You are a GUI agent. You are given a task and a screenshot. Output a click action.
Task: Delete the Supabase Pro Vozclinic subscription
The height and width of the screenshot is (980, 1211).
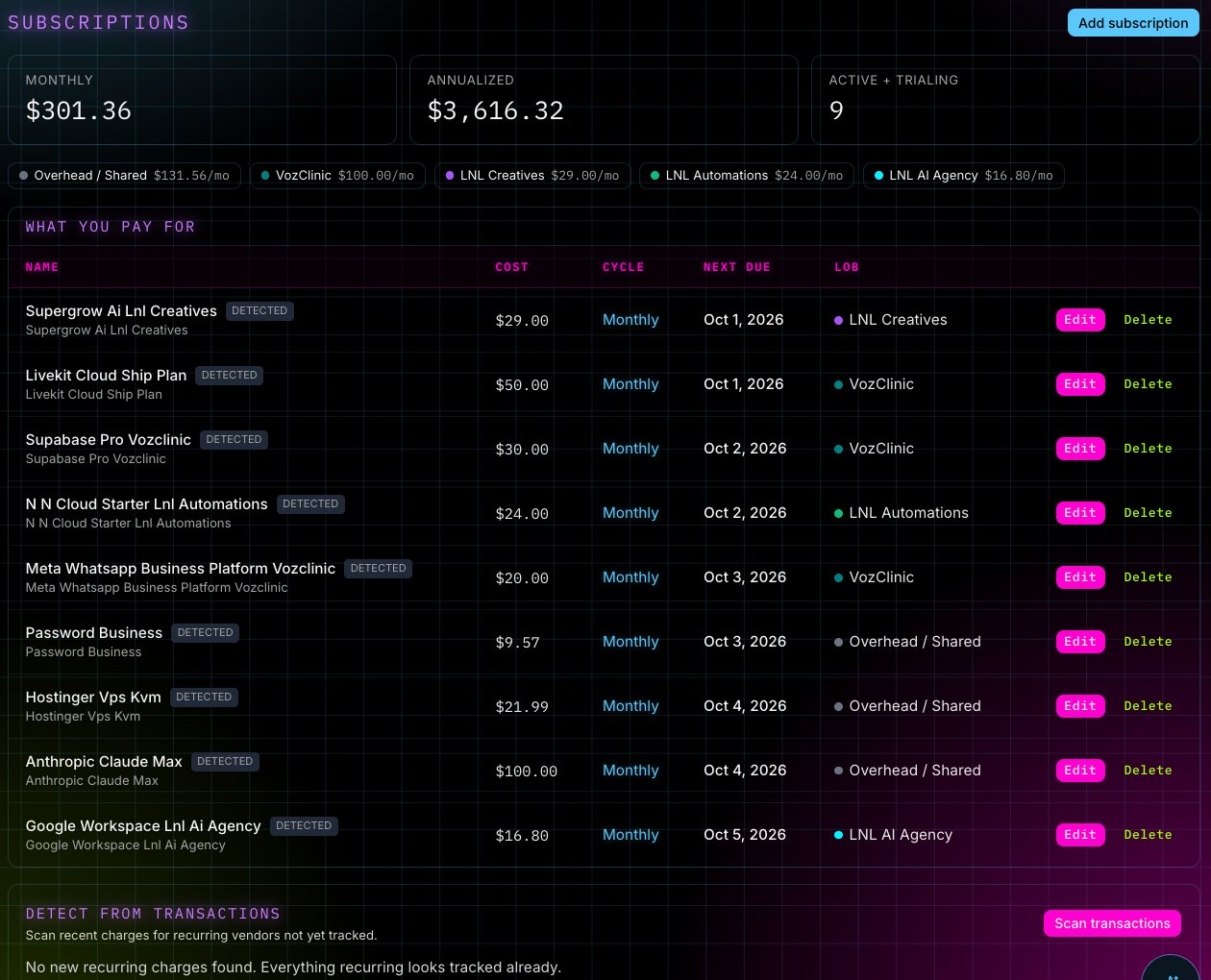coord(1148,449)
